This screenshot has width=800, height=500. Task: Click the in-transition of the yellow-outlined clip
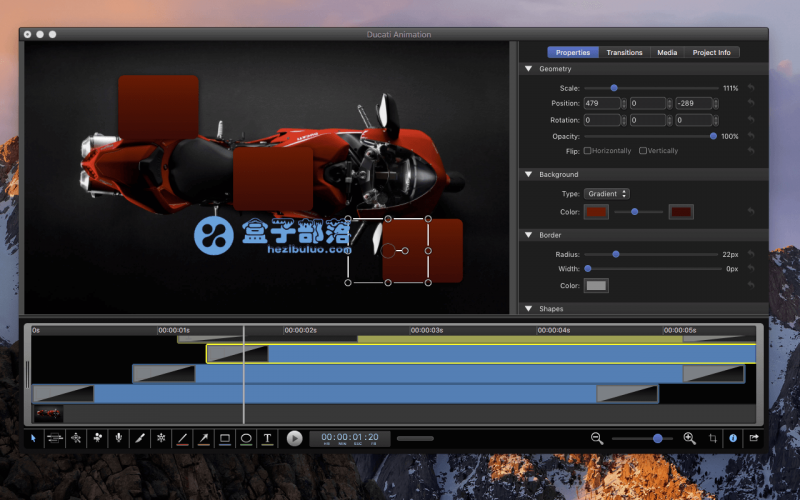[x=237, y=354]
